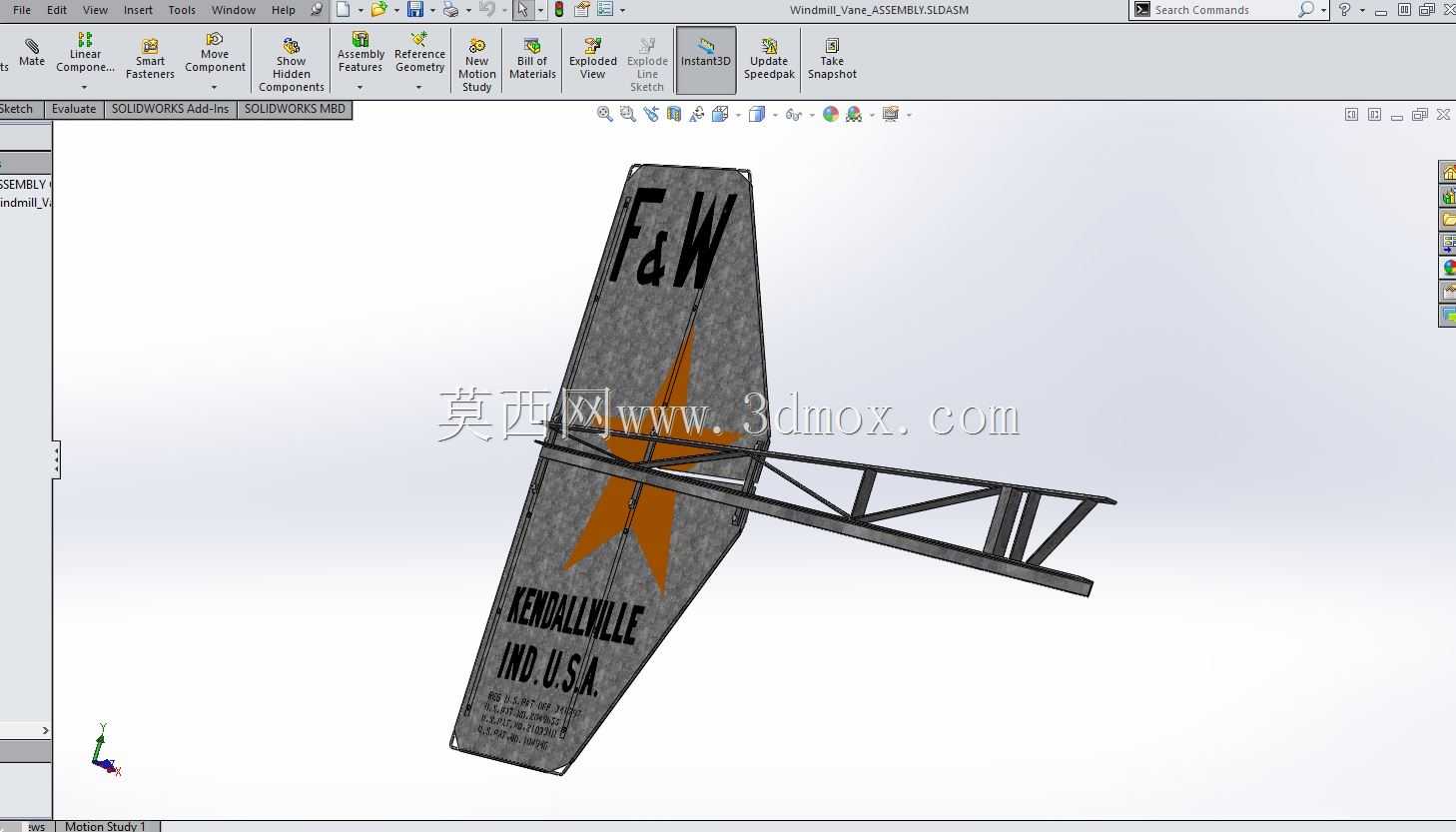Take Snapshot of the assembly

[x=832, y=60]
